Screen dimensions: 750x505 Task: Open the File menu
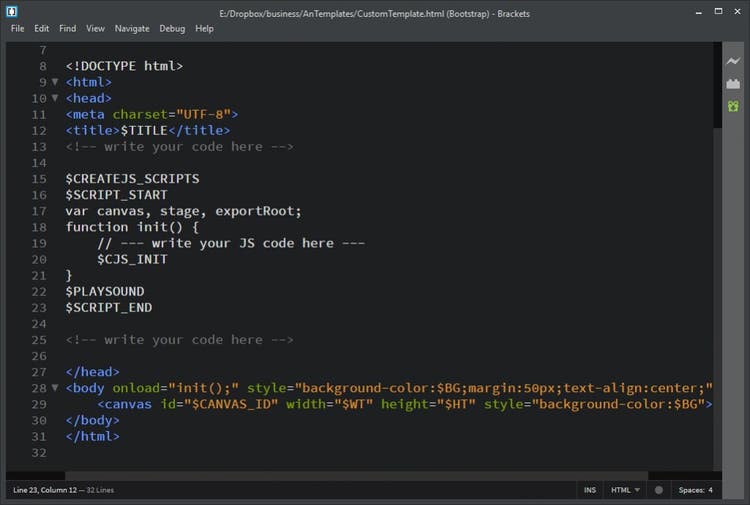[x=18, y=29]
